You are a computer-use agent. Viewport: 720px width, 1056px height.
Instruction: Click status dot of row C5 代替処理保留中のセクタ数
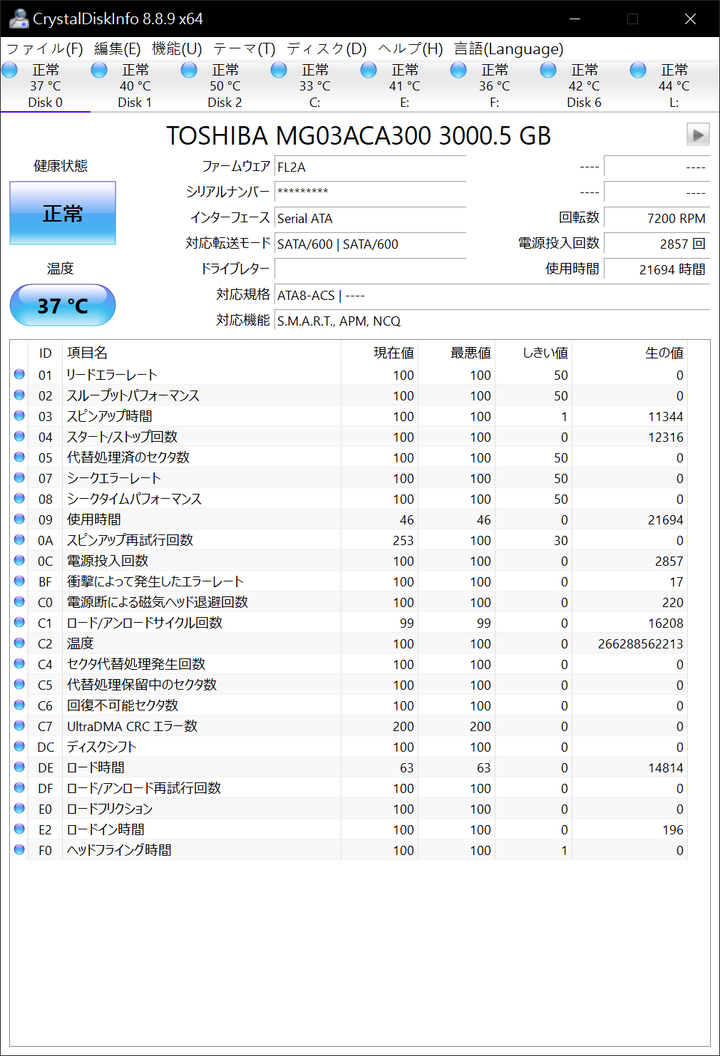(x=19, y=684)
